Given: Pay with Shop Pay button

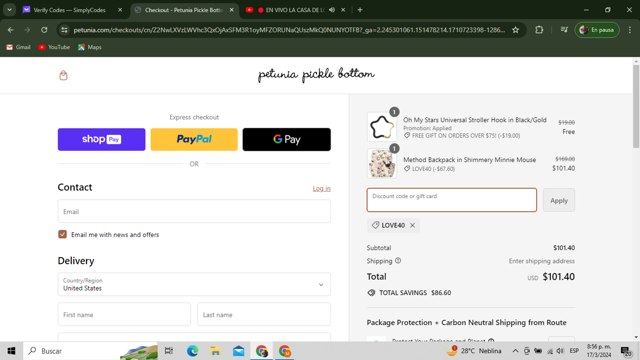Looking at the screenshot, I should point(101,139).
